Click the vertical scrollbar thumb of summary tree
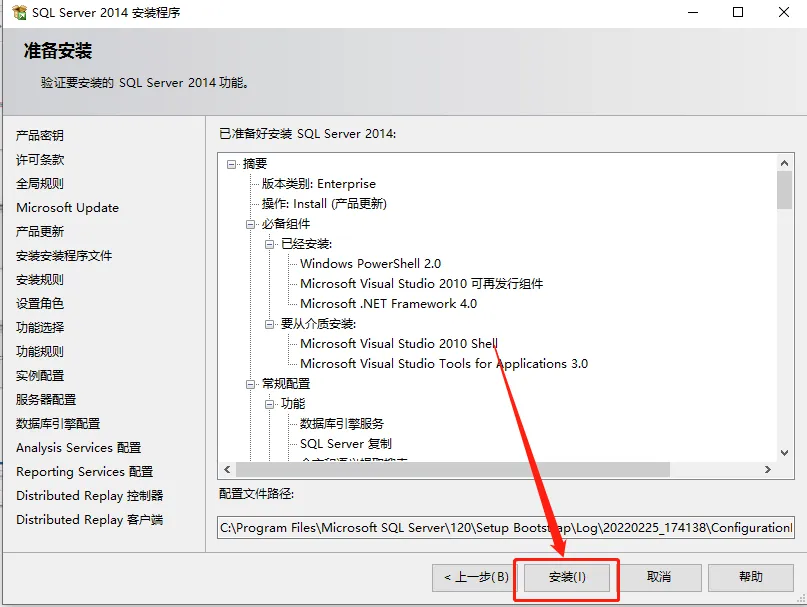The height and width of the screenshot is (607, 807). tap(784, 190)
